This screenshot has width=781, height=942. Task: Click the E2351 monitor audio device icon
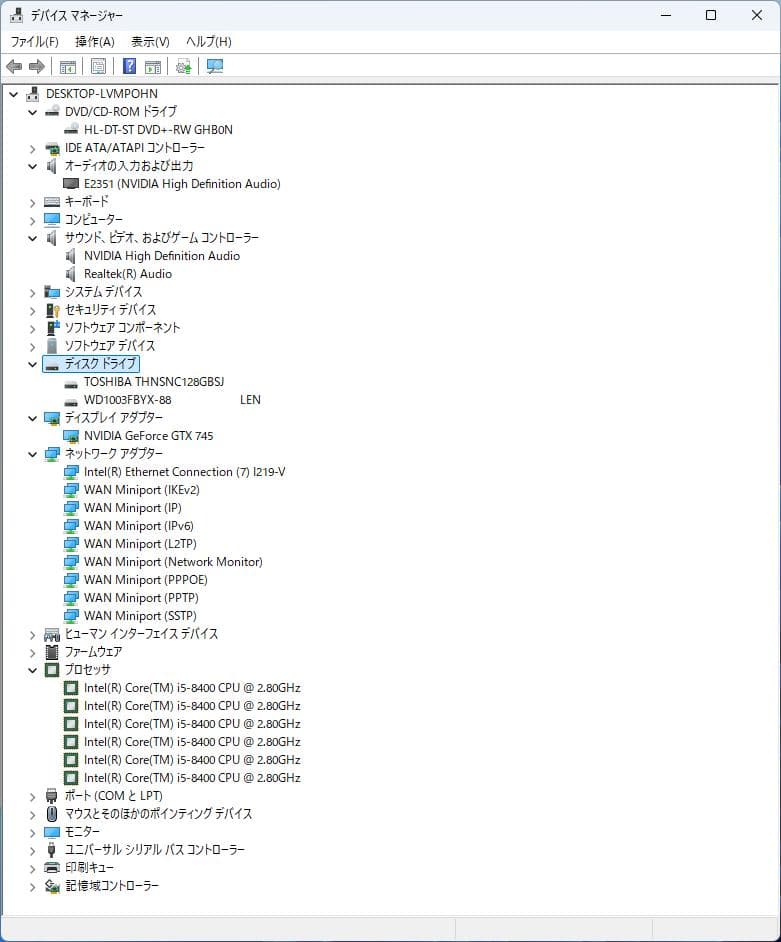click(71, 183)
